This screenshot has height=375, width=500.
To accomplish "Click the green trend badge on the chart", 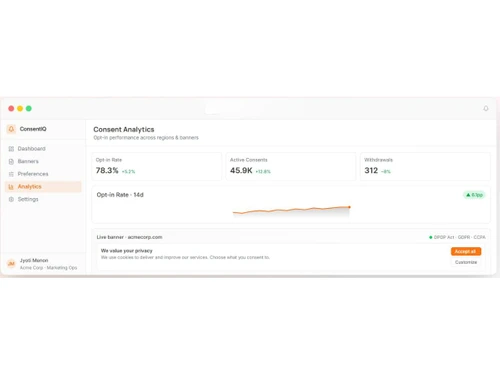I will [474, 195].
